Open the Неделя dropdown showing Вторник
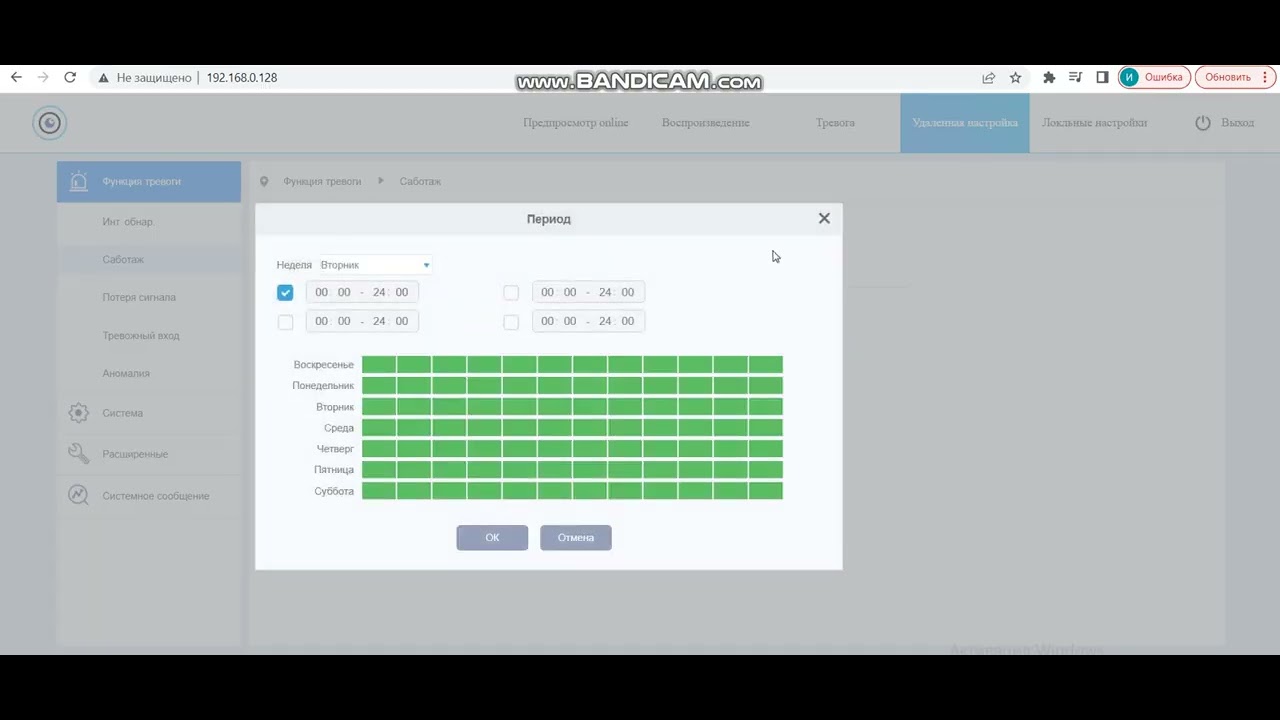1280x720 pixels. [375, 265]
